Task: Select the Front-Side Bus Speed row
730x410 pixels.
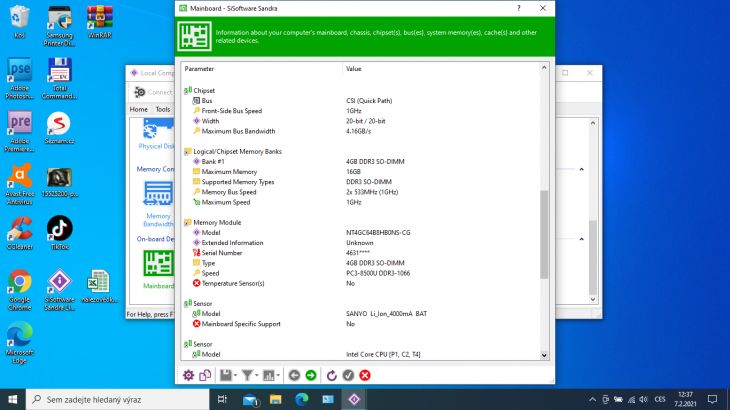Action: (231, 111)
